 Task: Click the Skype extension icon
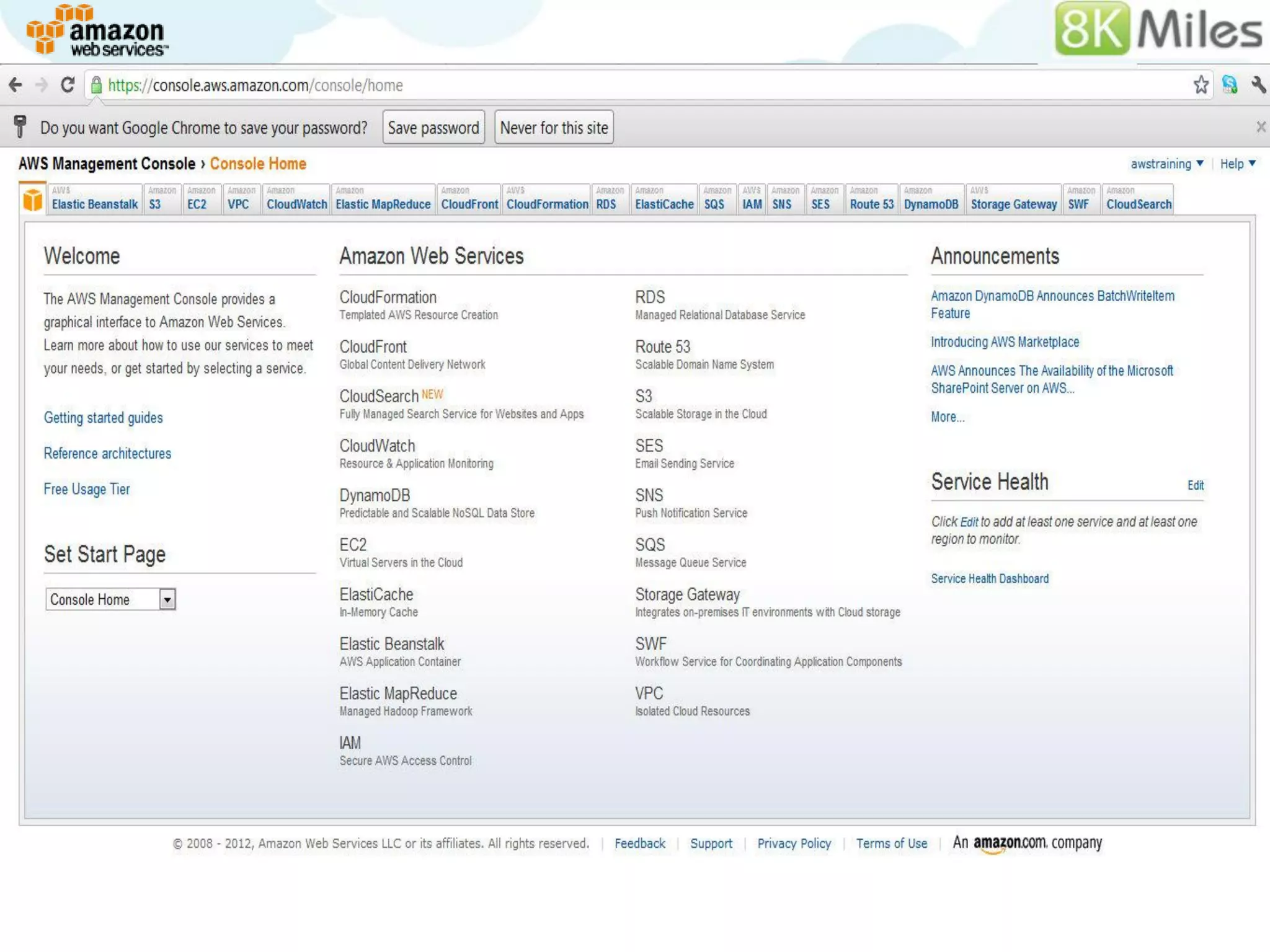1230,85
